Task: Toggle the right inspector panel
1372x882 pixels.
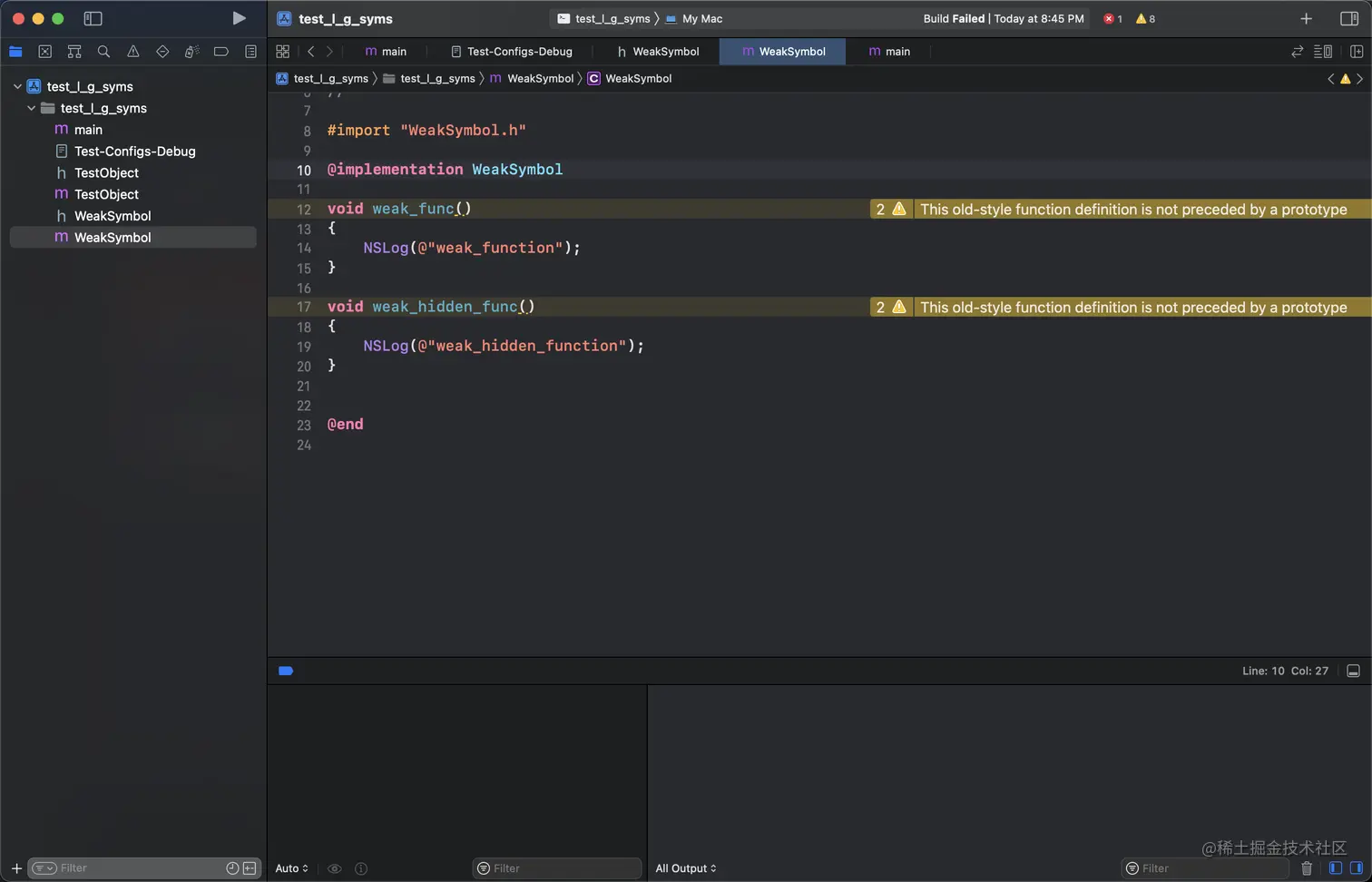Action: 1349,18
